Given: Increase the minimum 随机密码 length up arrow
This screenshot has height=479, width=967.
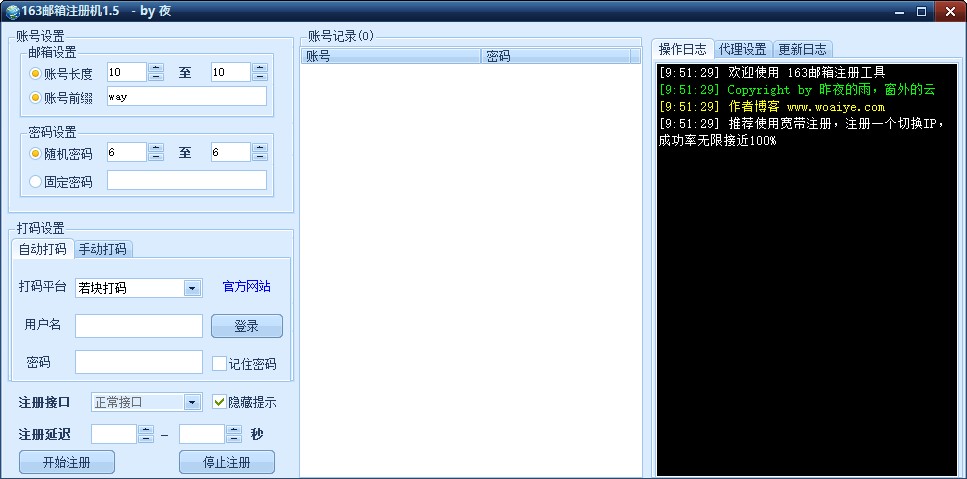Looking at the screenshot, I should point(156,148).
